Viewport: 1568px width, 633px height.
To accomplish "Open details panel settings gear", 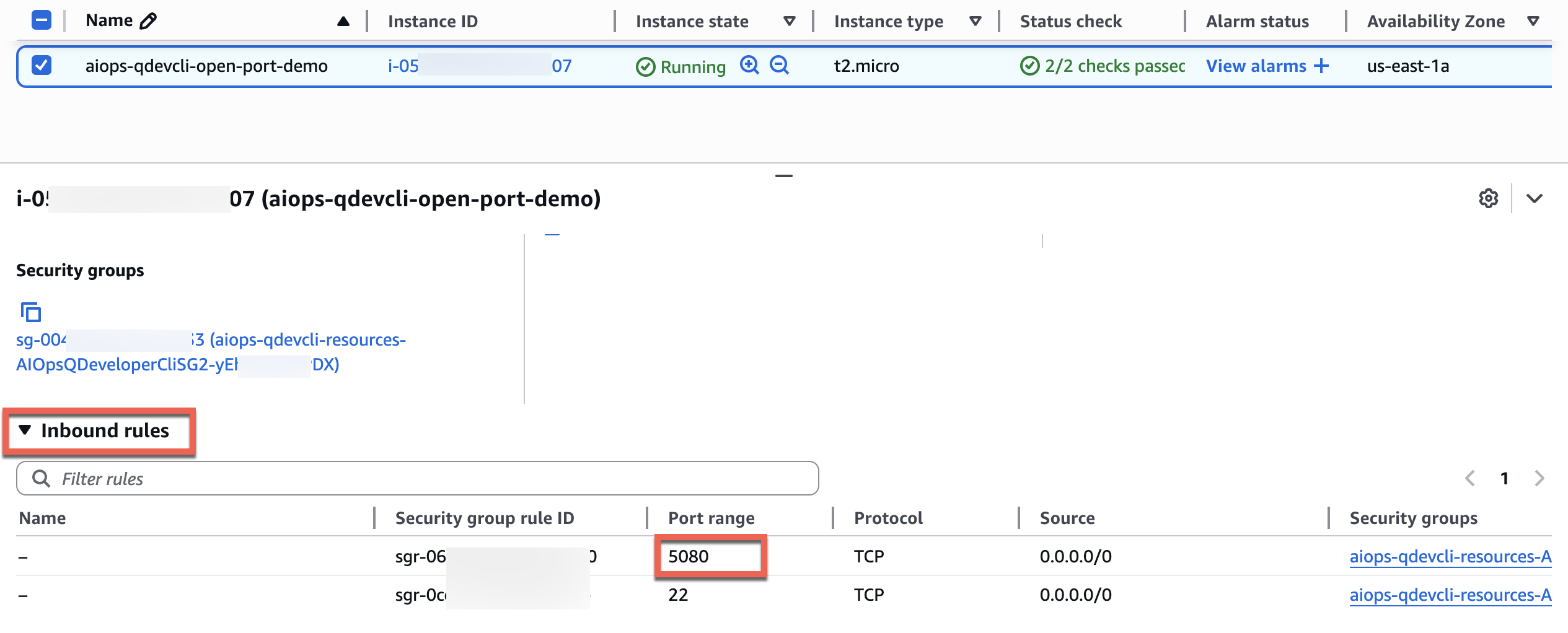I will click(1489, 198).
